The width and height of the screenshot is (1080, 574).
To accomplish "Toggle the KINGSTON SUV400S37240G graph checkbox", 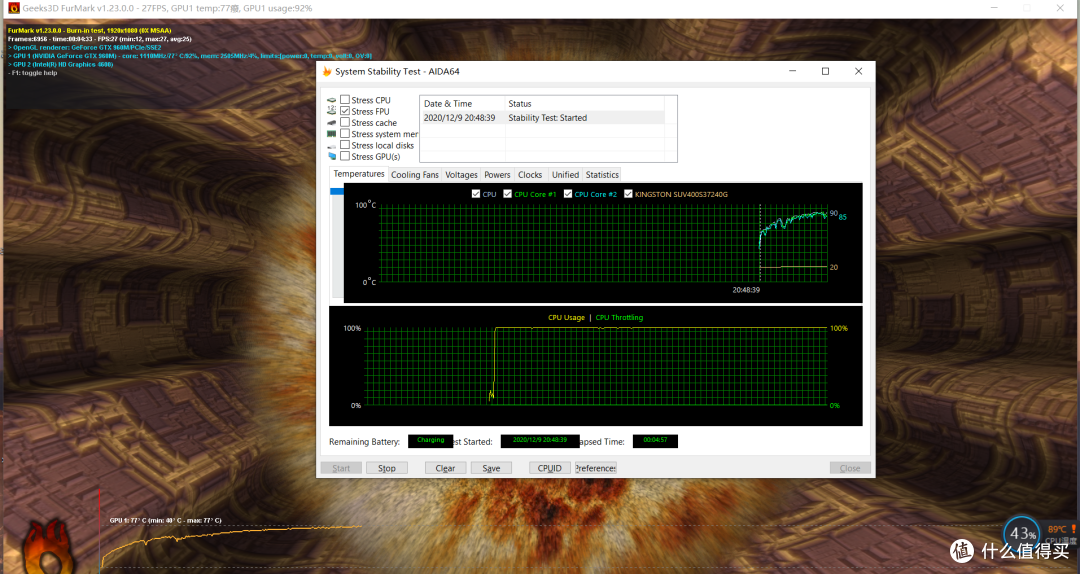I will pos(628,194).
